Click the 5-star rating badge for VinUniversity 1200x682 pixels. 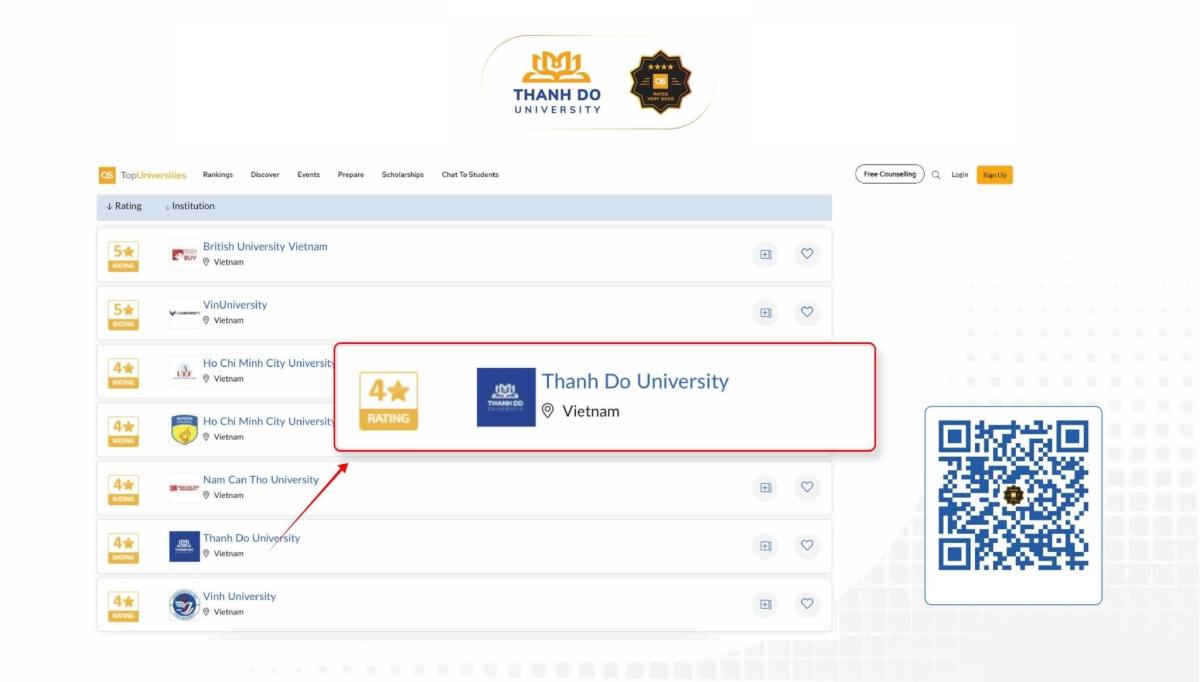123,313
